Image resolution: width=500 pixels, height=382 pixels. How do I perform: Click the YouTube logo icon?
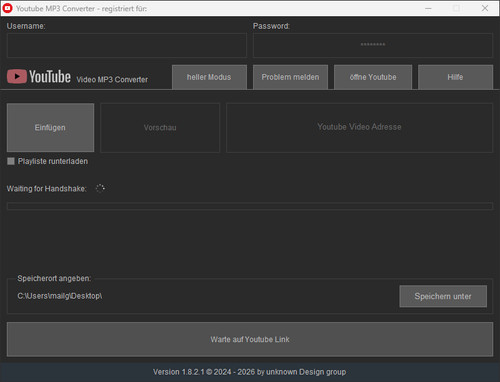click(17, 76)
